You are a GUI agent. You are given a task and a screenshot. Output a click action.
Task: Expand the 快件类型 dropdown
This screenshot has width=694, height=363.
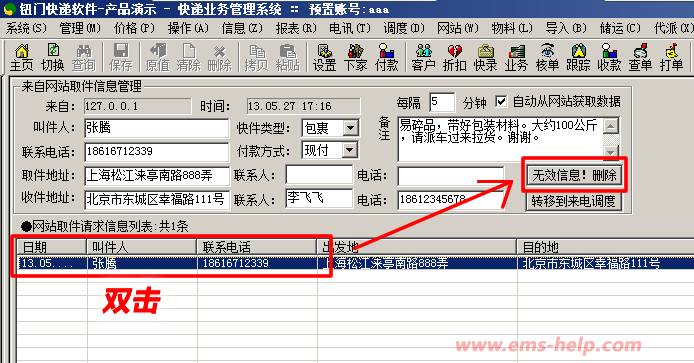pos(350,128)
